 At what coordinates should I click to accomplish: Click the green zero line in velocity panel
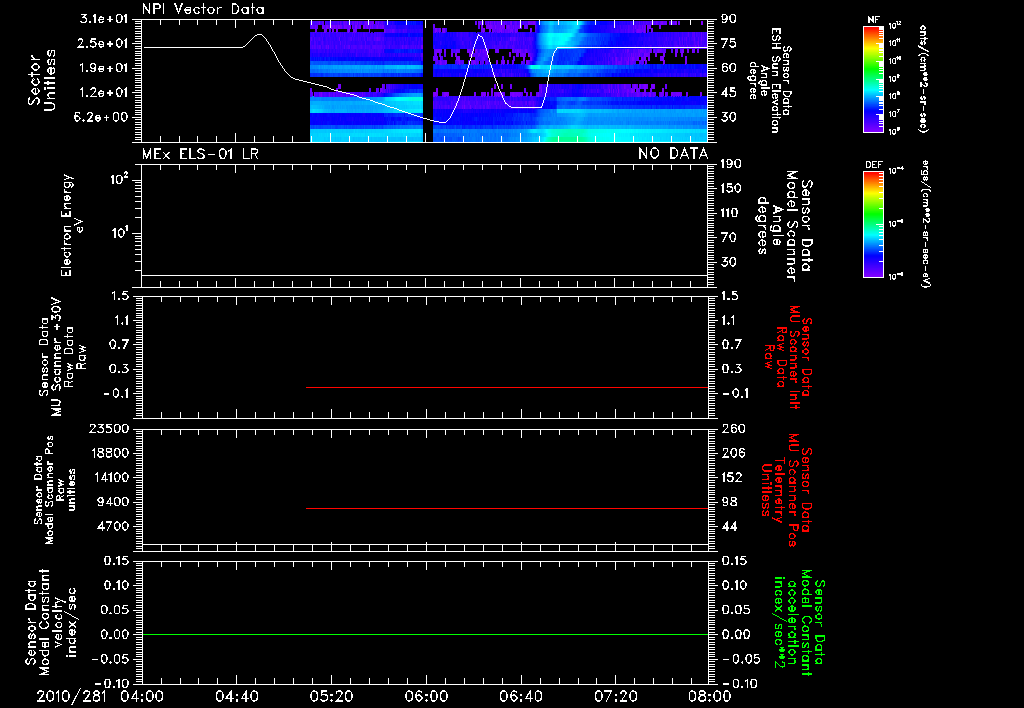tap(425, 634)
